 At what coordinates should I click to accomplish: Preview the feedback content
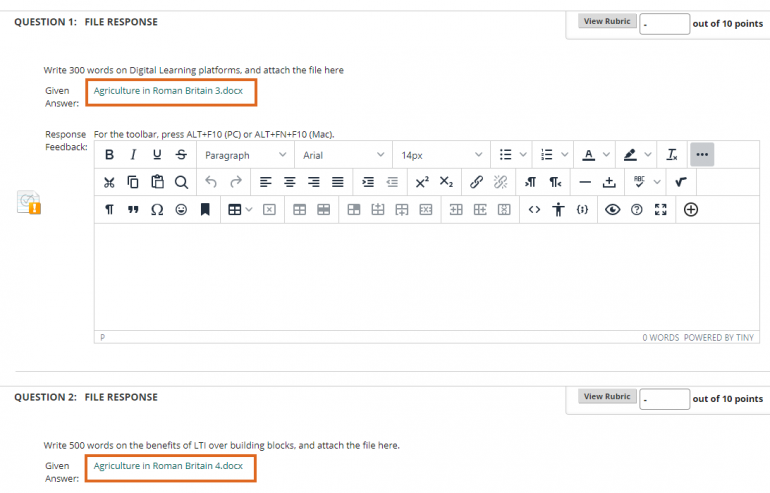point(612,210)
